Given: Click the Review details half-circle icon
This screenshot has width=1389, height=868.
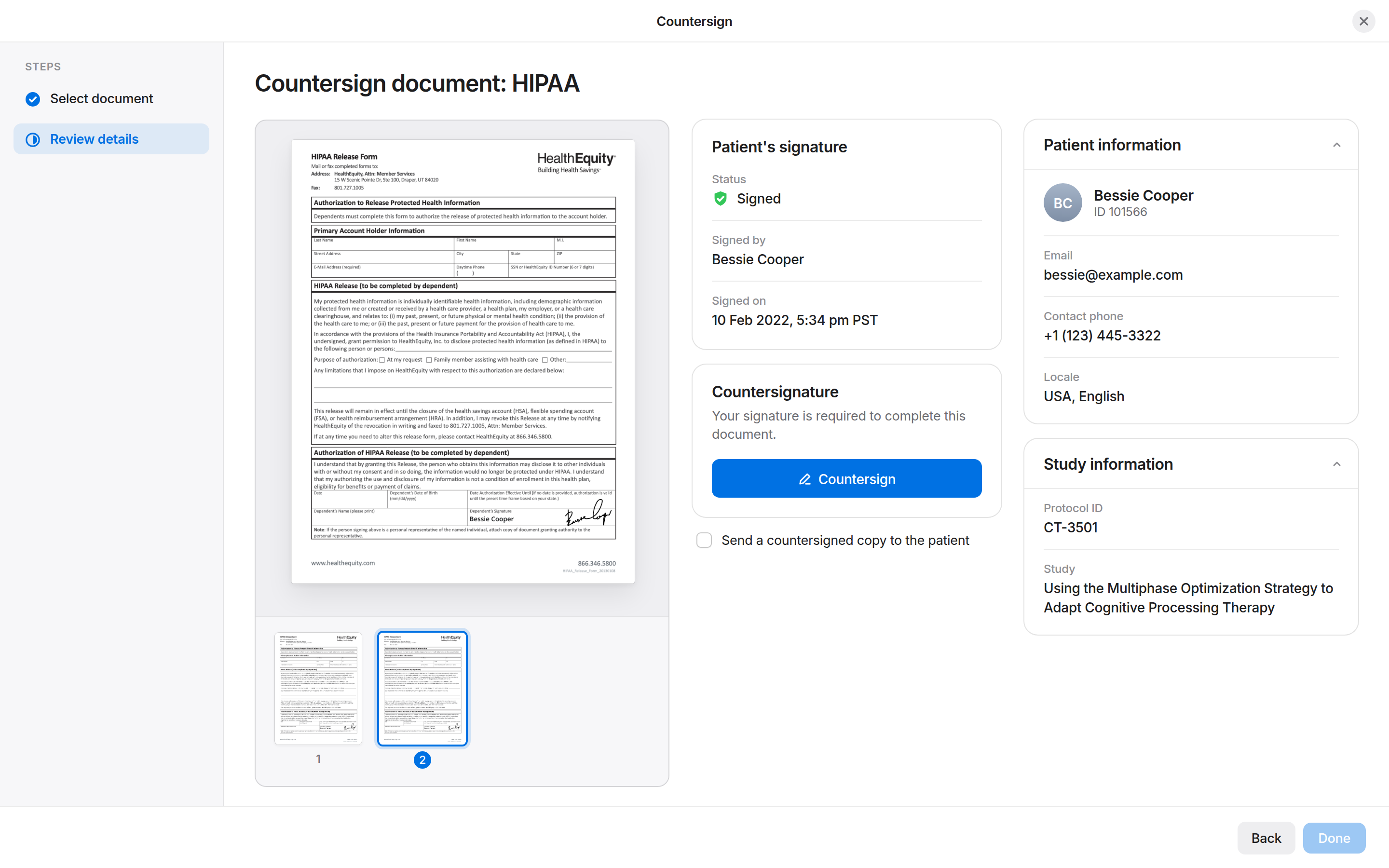Looking at the screenshot, I should click(33, 139).
